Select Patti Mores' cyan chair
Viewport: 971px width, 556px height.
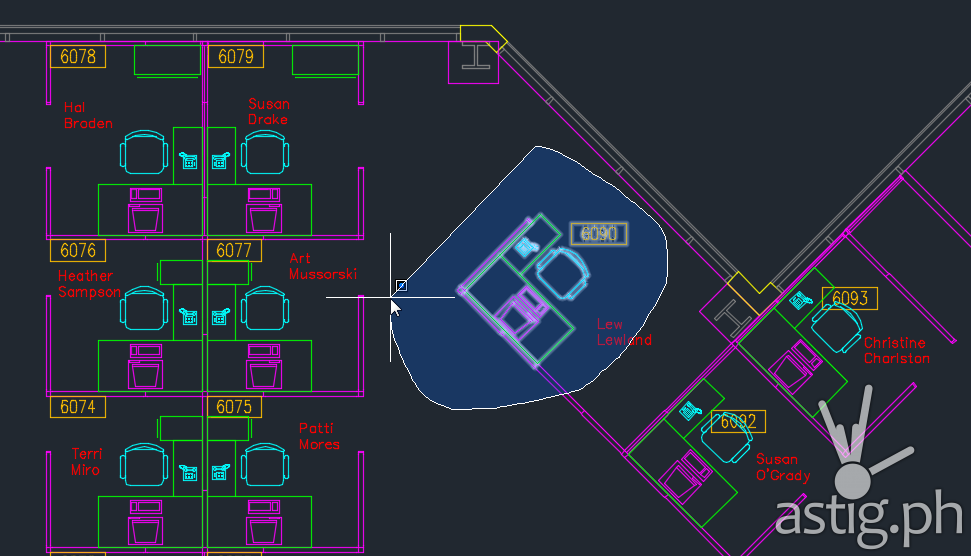tap(264, 465)
